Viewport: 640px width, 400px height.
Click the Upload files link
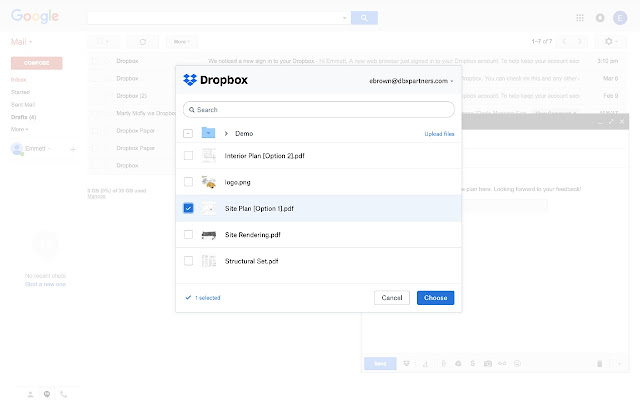tap(439, 133)
